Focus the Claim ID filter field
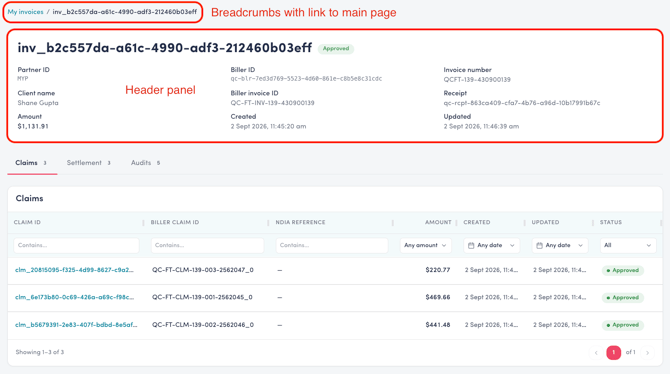The height and width of the screenshot is (374, 670). pos(76,245)
